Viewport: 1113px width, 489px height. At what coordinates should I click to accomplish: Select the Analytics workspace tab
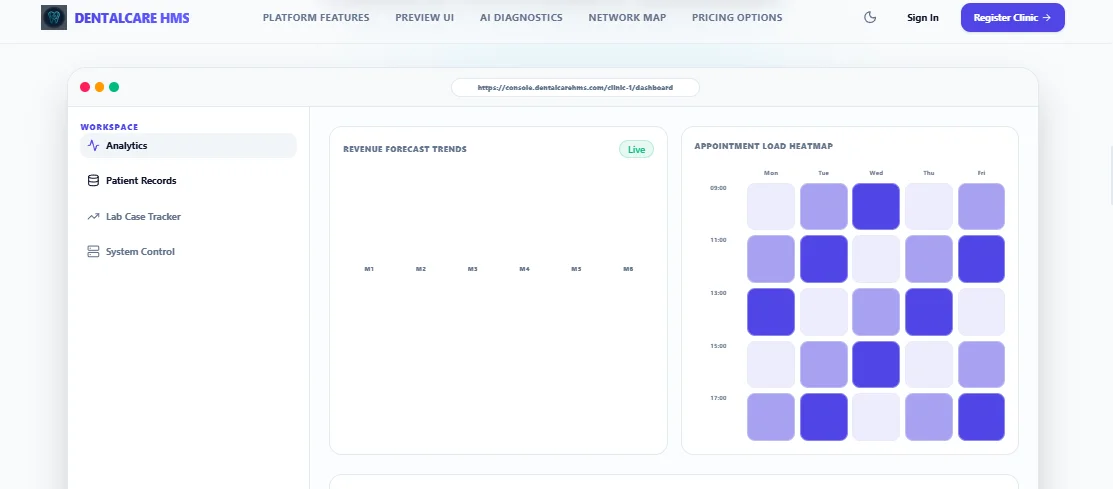[188, 145]
